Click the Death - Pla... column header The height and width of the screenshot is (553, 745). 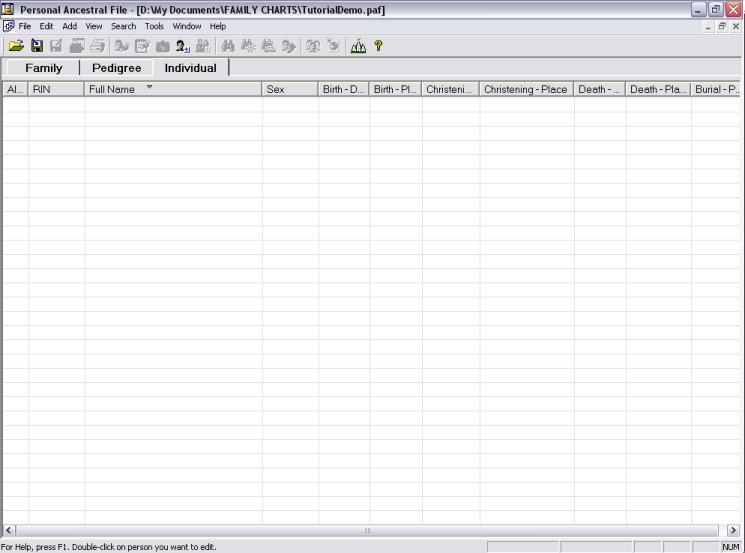(658, 89)
